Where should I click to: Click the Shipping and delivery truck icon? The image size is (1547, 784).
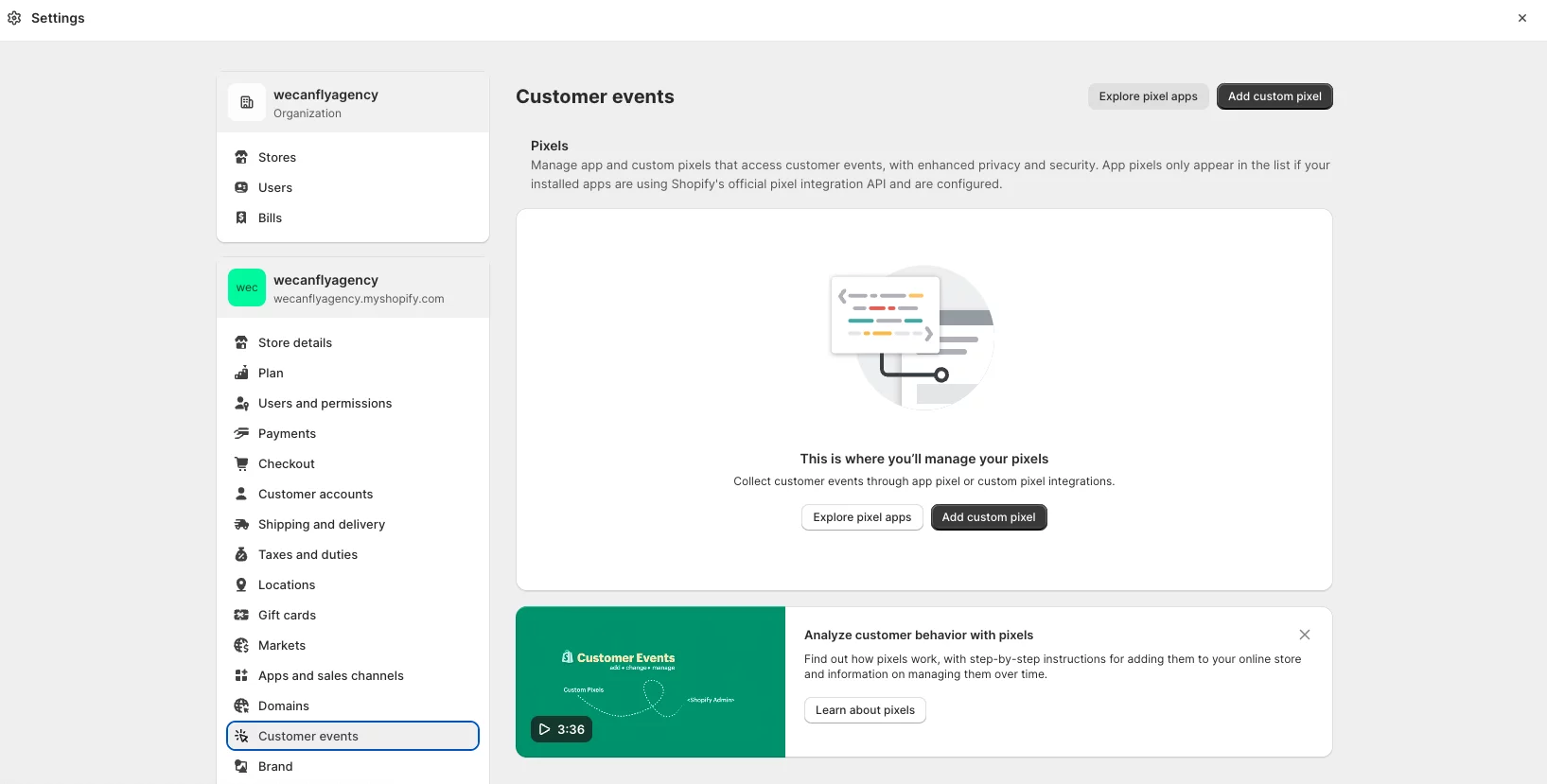click(x=241, y=524)
